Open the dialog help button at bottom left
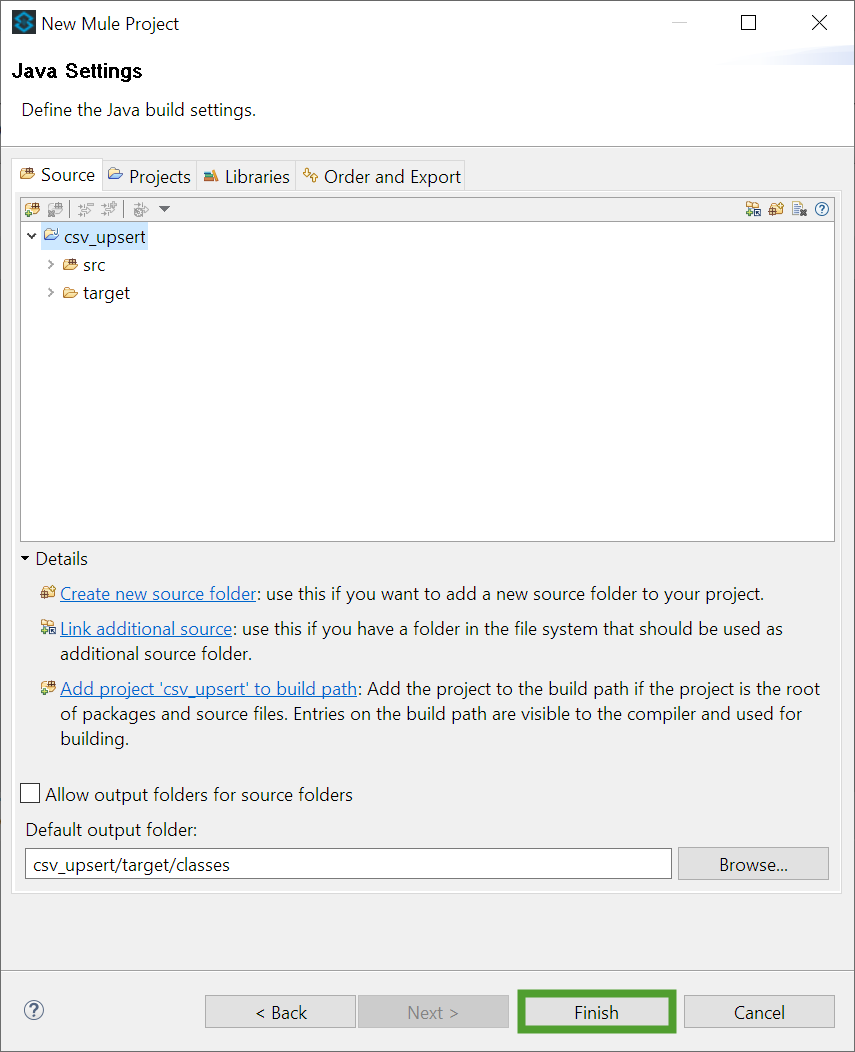 (34, 1010)
